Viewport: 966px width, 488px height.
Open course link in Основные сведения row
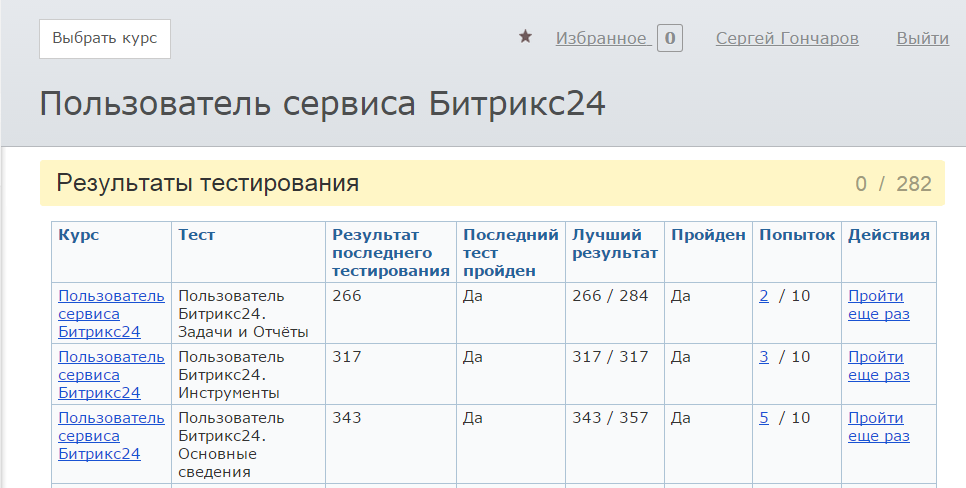[112, 436]
